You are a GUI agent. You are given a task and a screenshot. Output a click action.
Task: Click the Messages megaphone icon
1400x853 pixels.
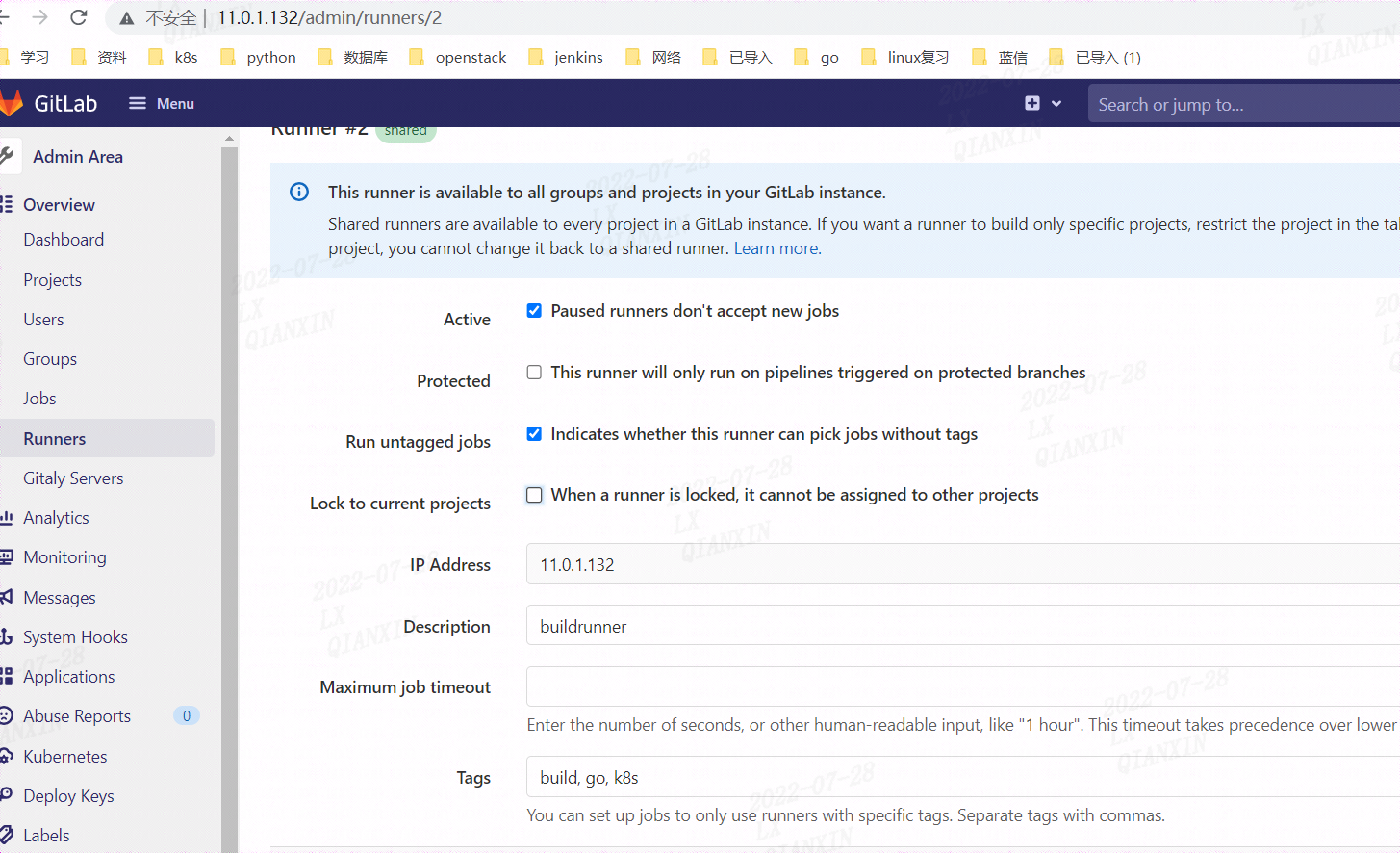(x=7, y=597)
